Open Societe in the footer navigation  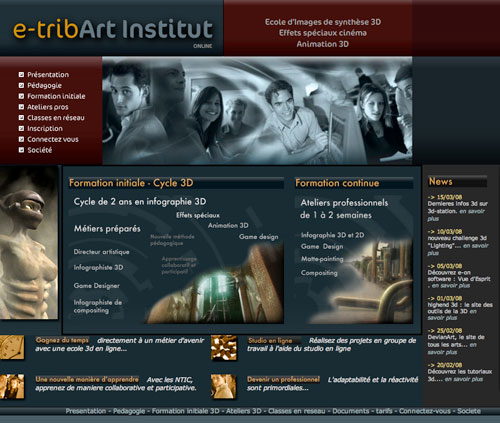coord(469,411)
